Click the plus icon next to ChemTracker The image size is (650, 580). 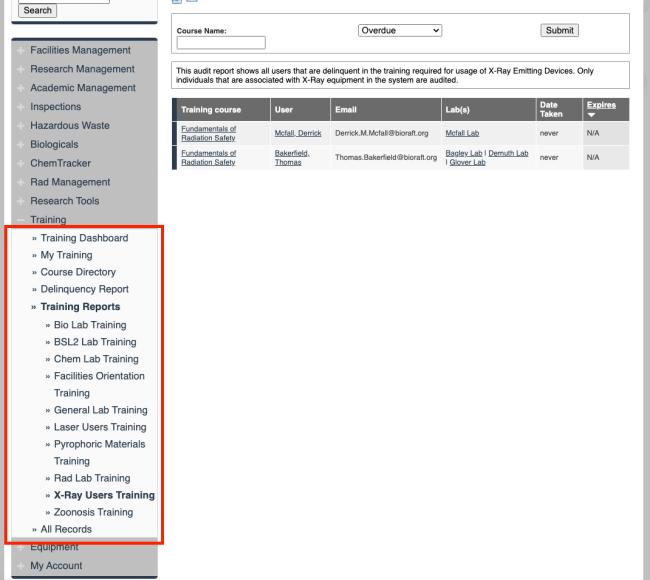[x=20, y=163]
